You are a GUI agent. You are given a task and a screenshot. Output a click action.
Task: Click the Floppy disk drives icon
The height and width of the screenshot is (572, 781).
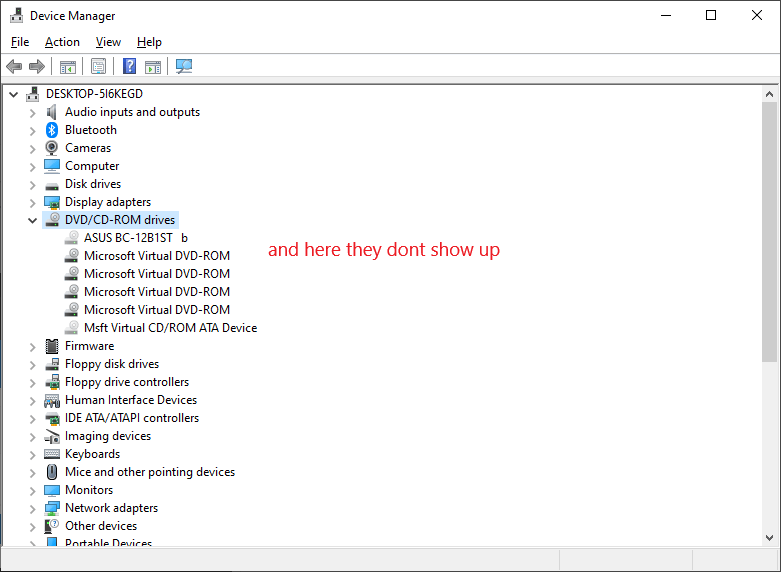point(52,364)
